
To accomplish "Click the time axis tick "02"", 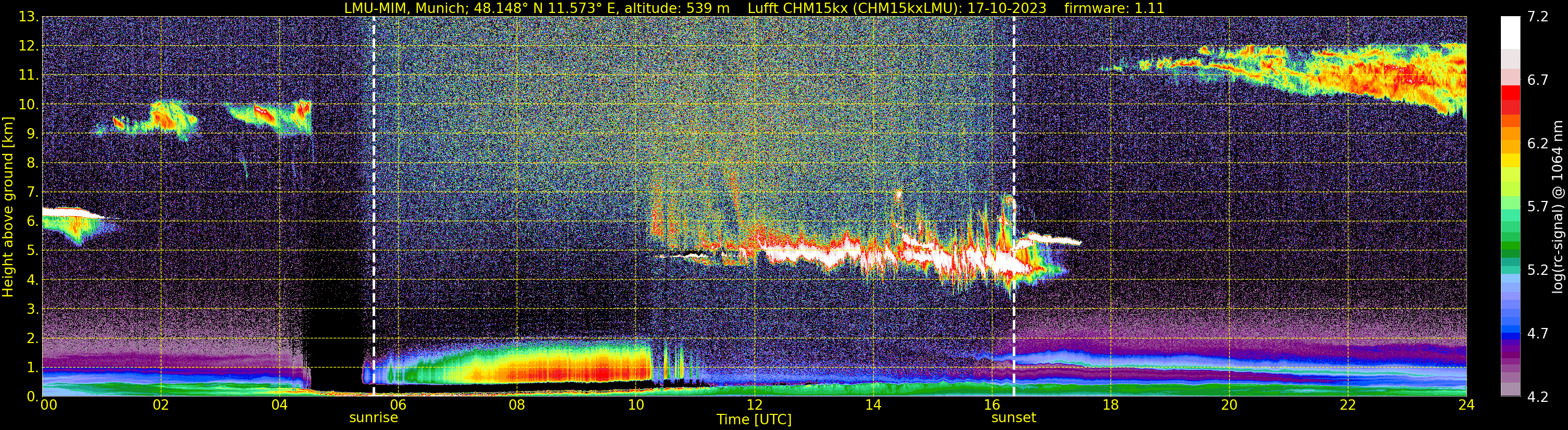I will [160, 405].
